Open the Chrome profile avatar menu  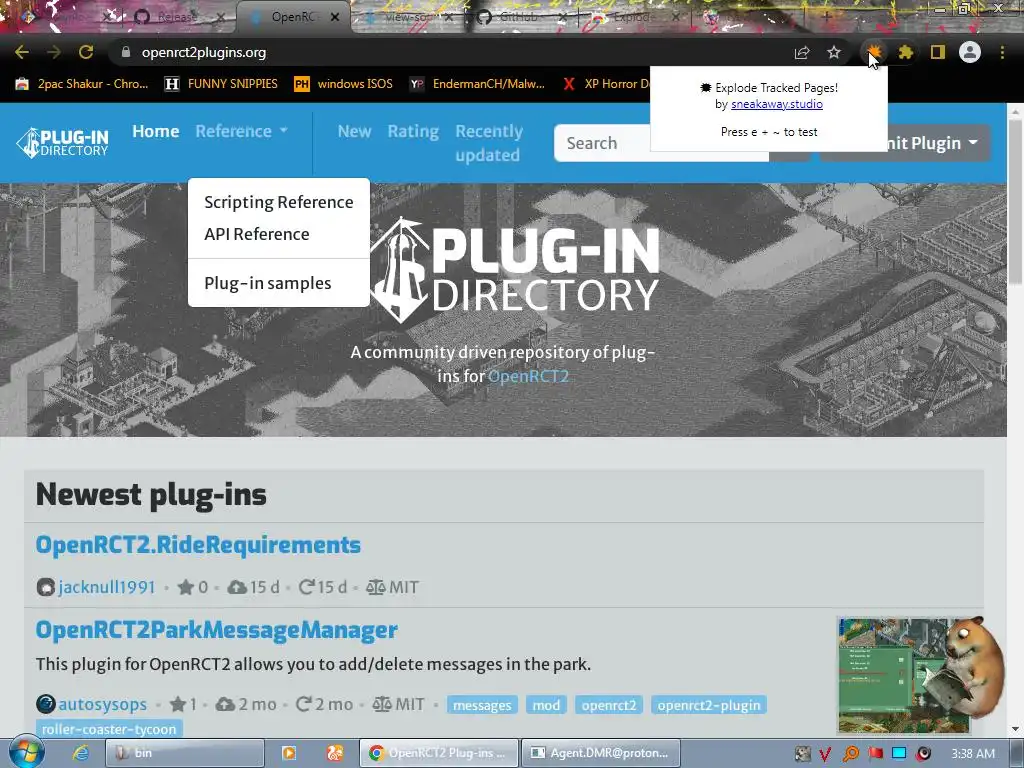coord(970,52)
